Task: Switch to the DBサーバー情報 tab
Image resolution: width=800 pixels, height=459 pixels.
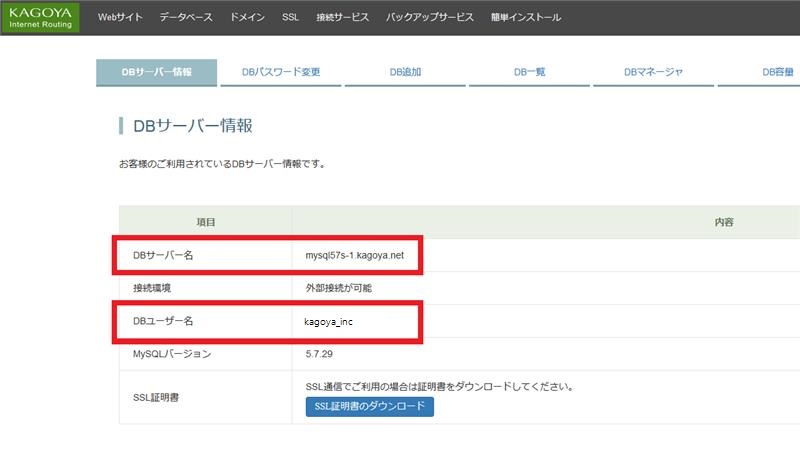Action: tap(156, 73)
